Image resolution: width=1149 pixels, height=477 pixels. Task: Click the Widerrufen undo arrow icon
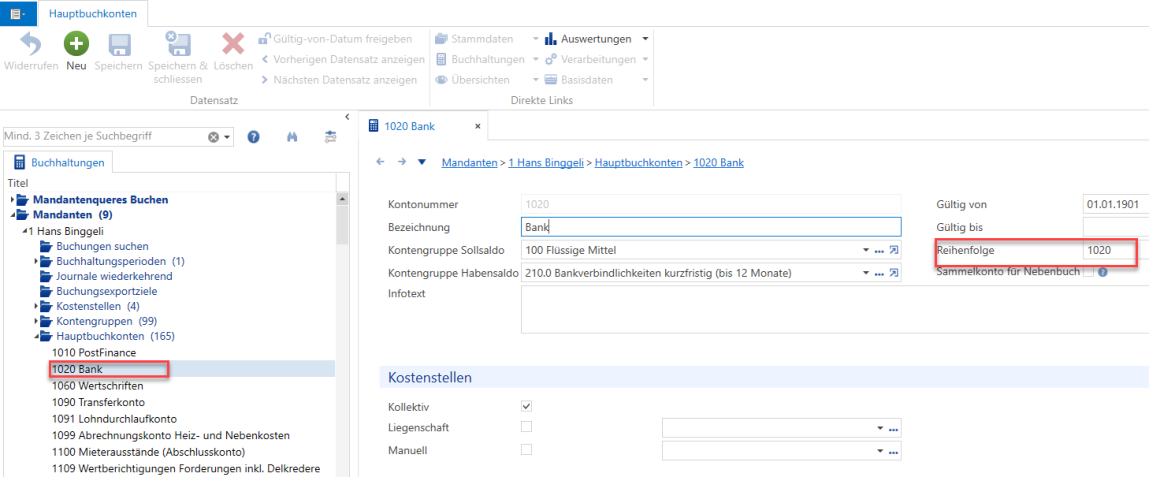point(31,44)
